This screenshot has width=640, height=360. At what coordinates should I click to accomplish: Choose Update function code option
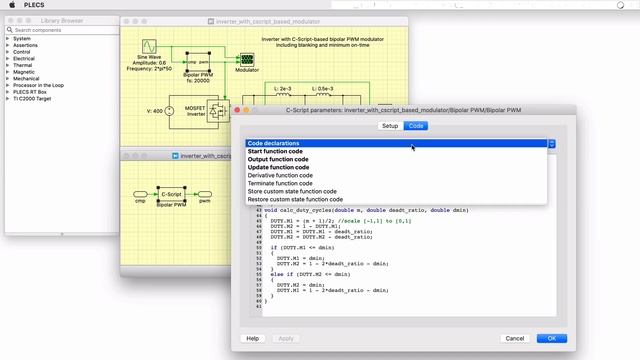click(x=396, y=167)
